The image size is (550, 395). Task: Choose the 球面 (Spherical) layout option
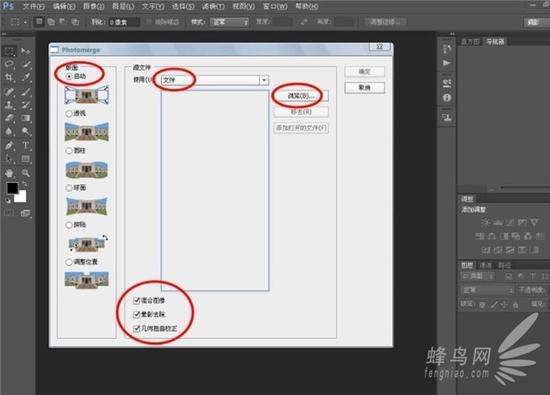[x=69, y=188]
